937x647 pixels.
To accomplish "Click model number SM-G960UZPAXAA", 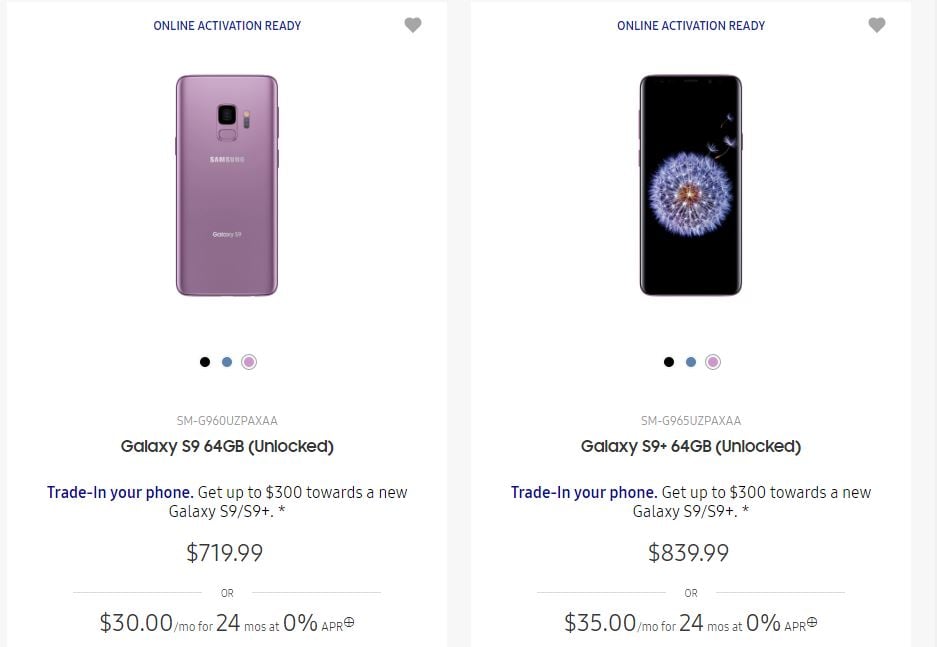I will pos(227,421).
